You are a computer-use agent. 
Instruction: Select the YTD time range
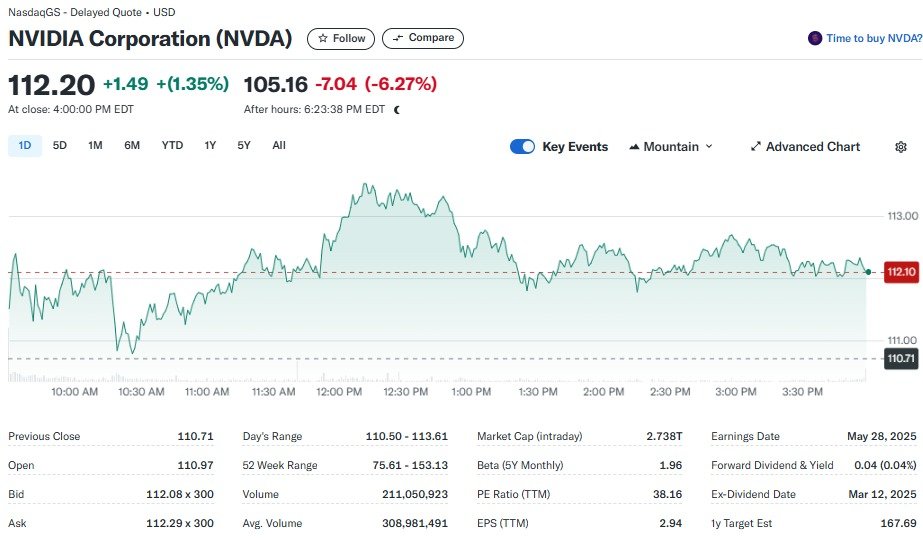[172, 146]
